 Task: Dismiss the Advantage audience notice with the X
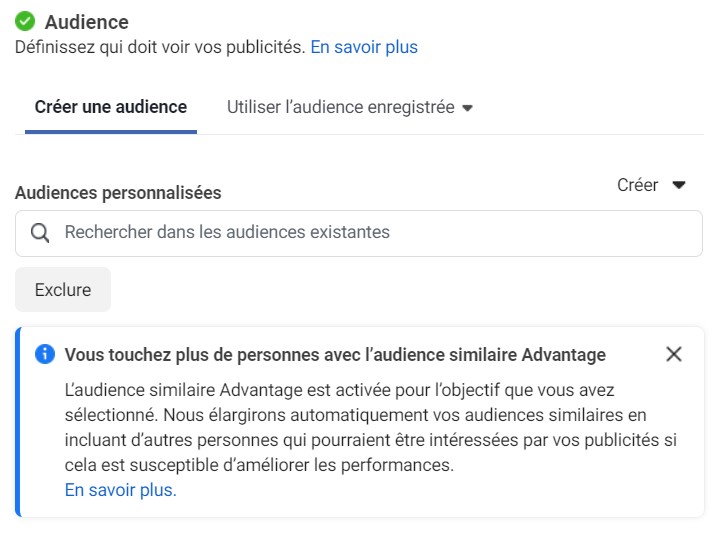coord(674,354)
